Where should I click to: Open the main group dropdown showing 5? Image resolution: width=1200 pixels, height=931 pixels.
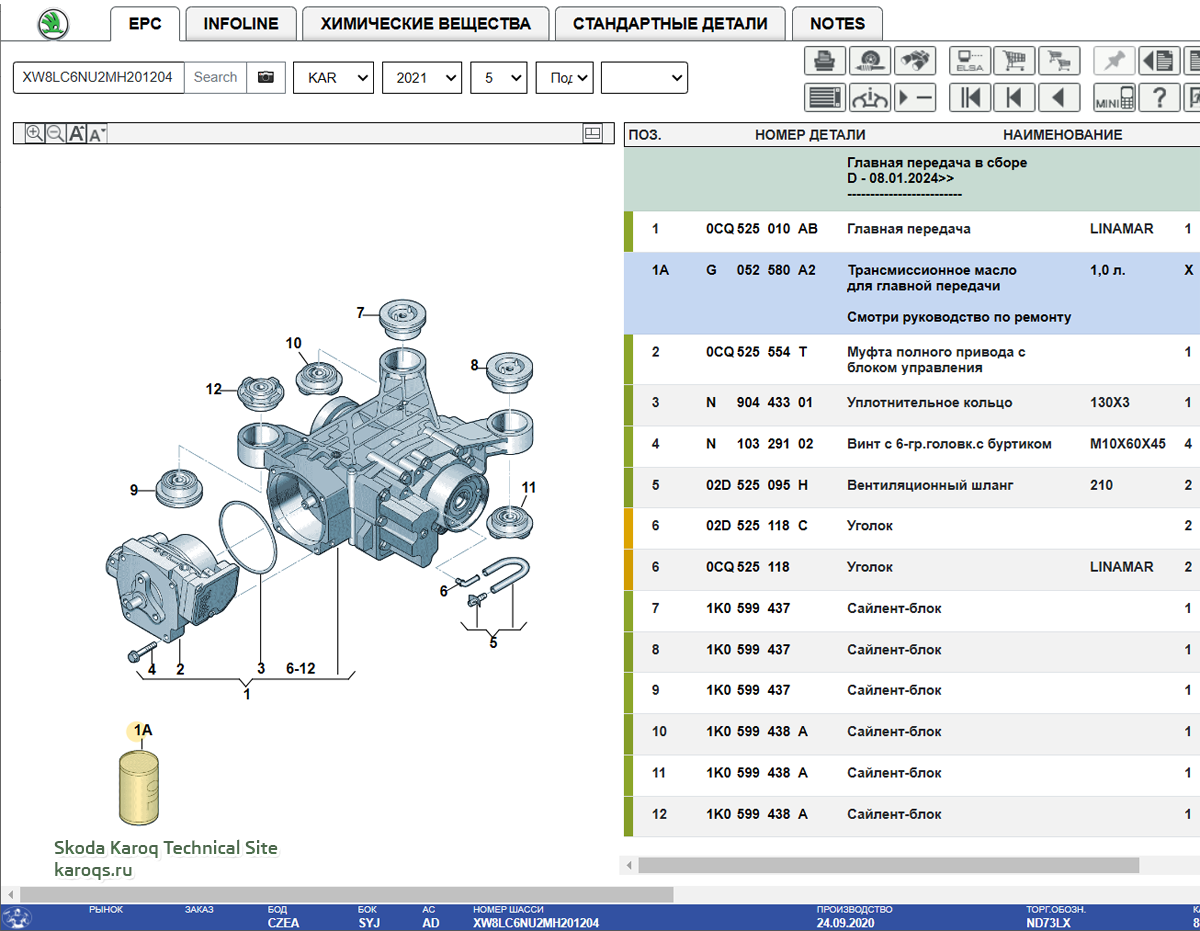(x=498, y=77)
